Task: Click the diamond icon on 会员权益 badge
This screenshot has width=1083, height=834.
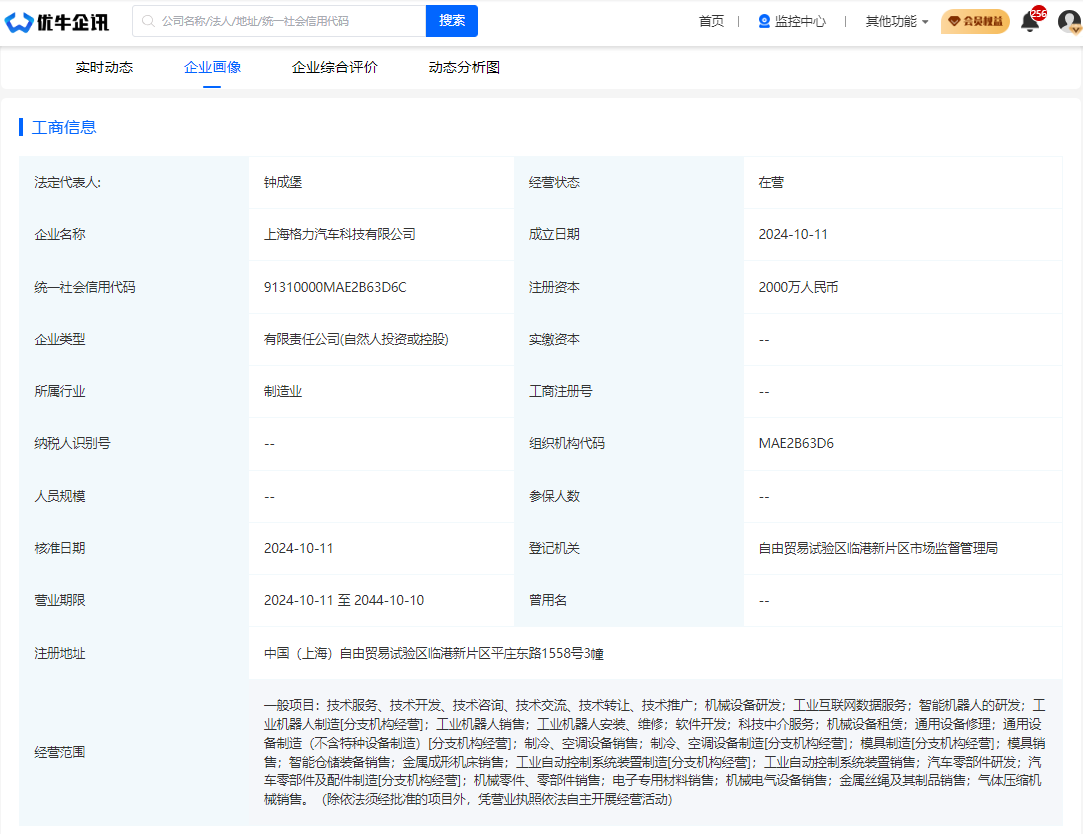Action: tap(955, 20)
